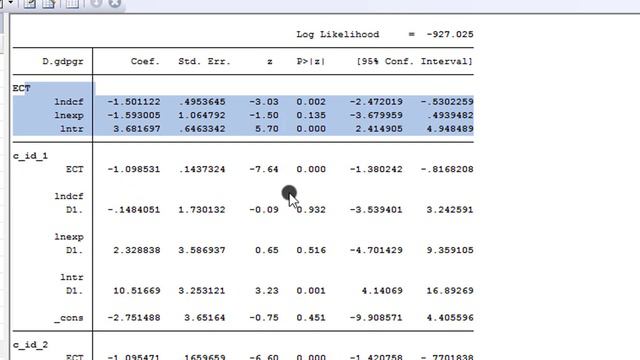The image size is (640, 360).
Task: Click the c_id_1 panel label
Action: 30,156
